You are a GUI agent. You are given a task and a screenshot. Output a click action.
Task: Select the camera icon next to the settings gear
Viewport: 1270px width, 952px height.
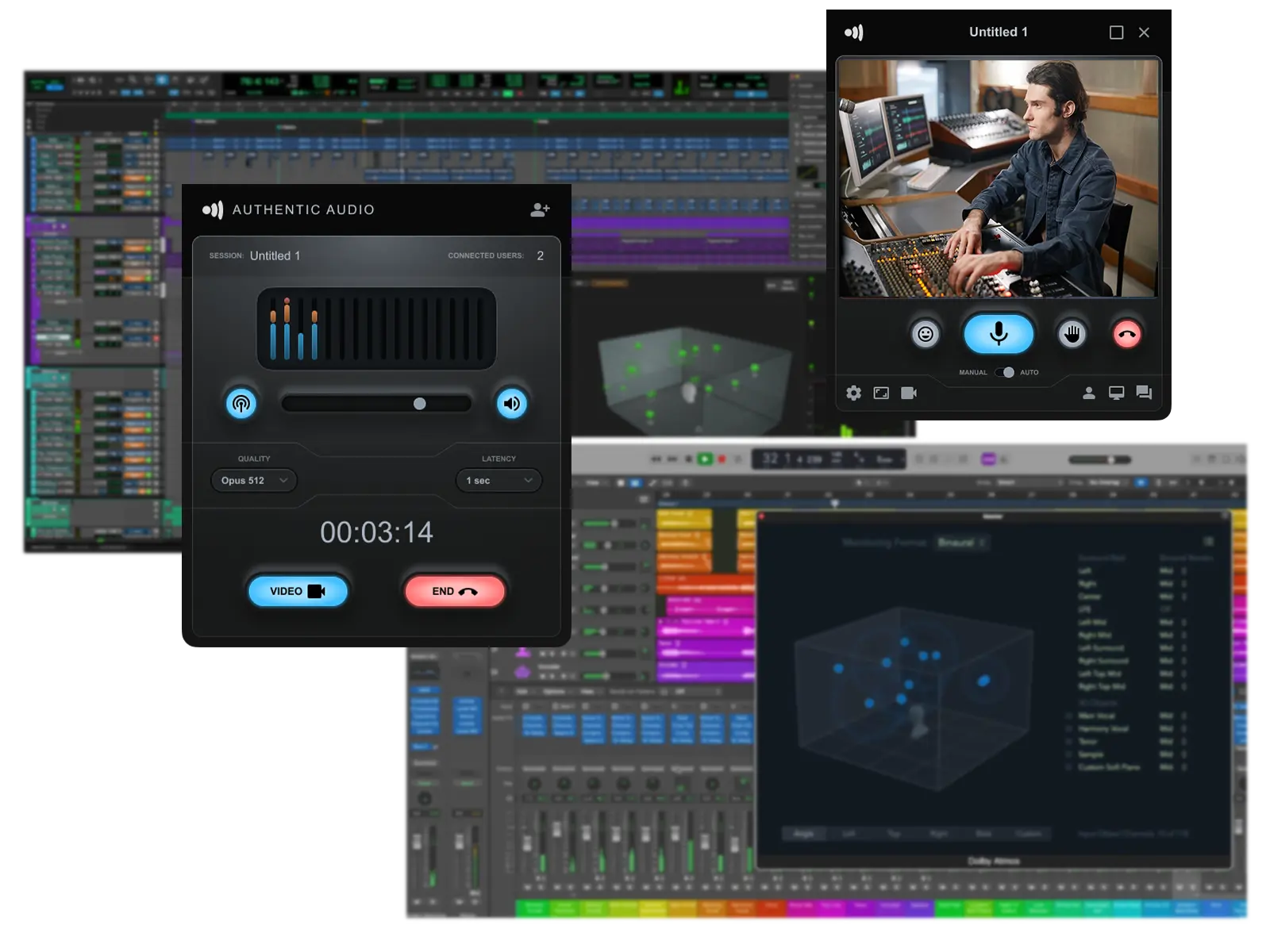pos(909,393)
